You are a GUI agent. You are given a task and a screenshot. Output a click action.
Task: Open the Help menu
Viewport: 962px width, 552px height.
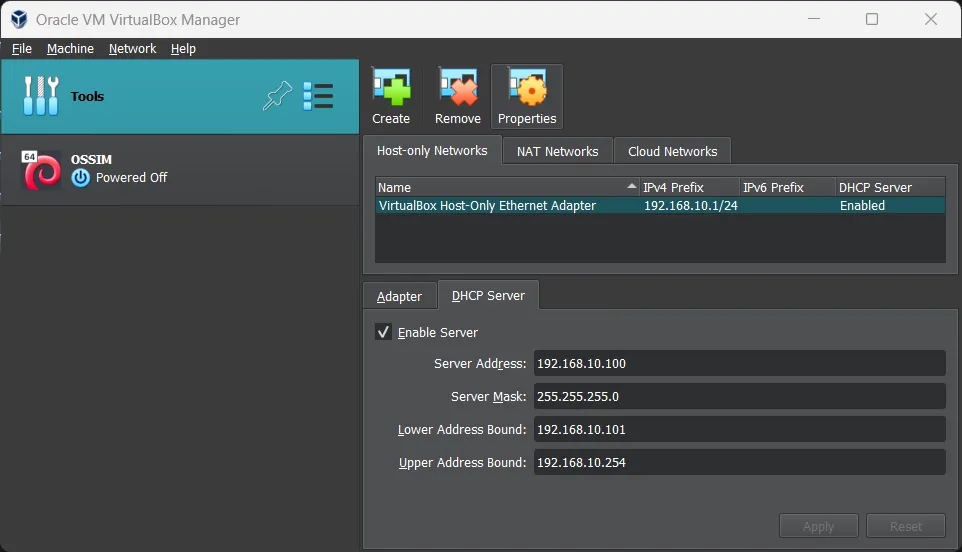point(183,48)
